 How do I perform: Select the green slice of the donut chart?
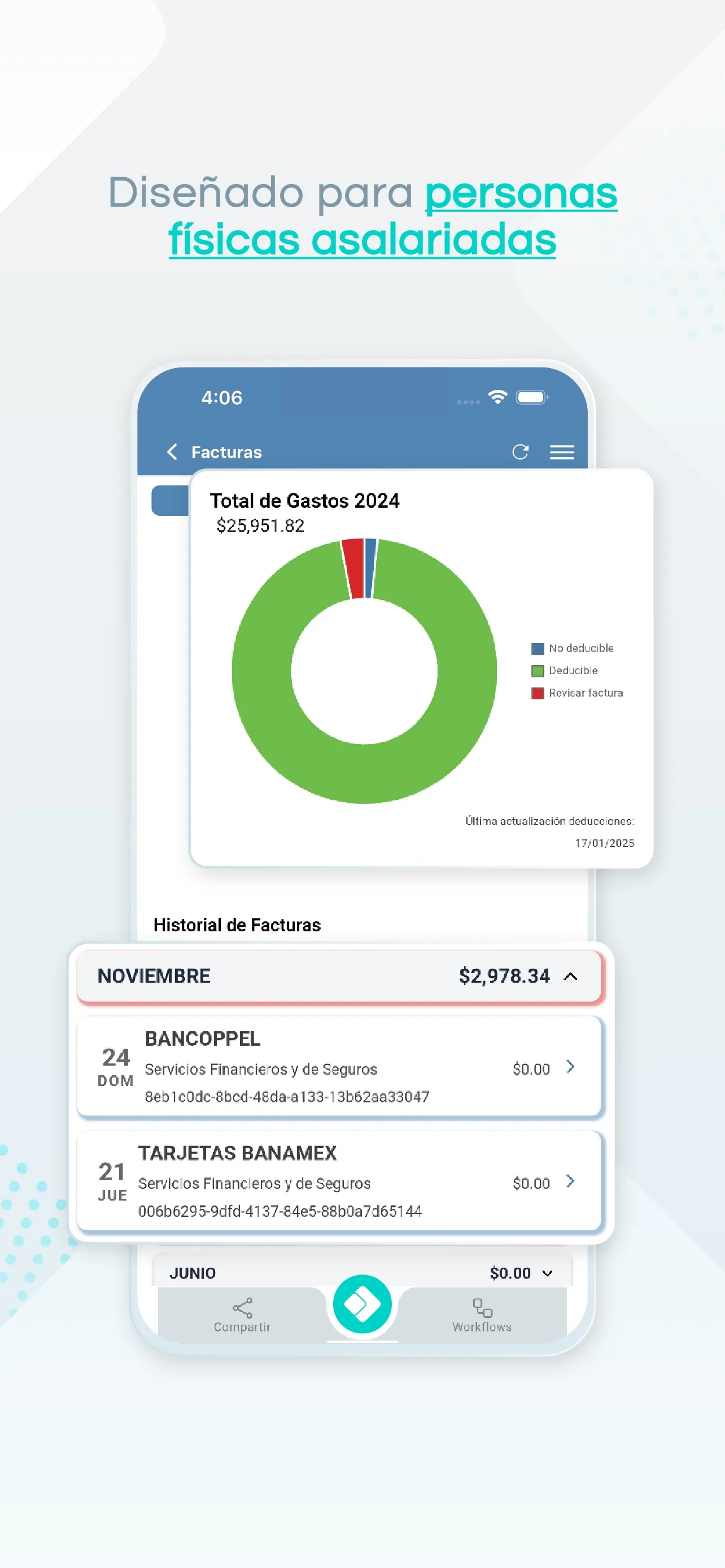tap(364, 773)
